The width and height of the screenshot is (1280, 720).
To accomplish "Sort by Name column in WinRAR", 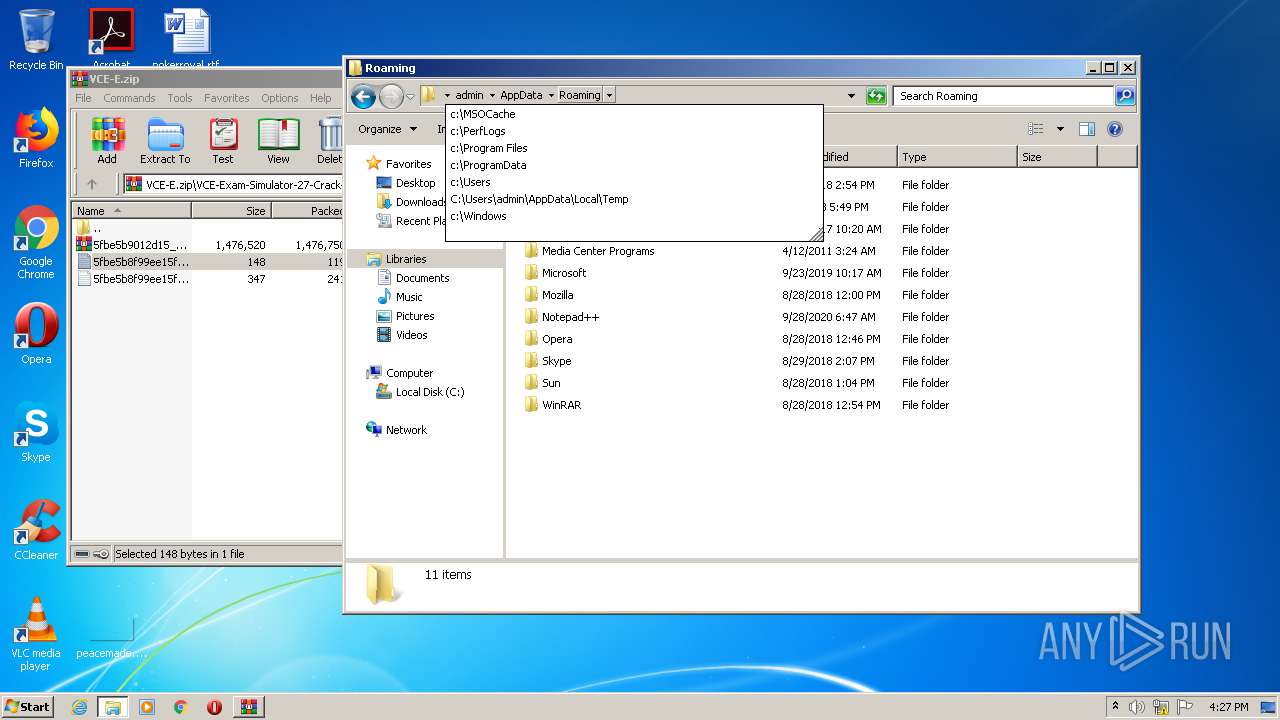I will point(131,211).
